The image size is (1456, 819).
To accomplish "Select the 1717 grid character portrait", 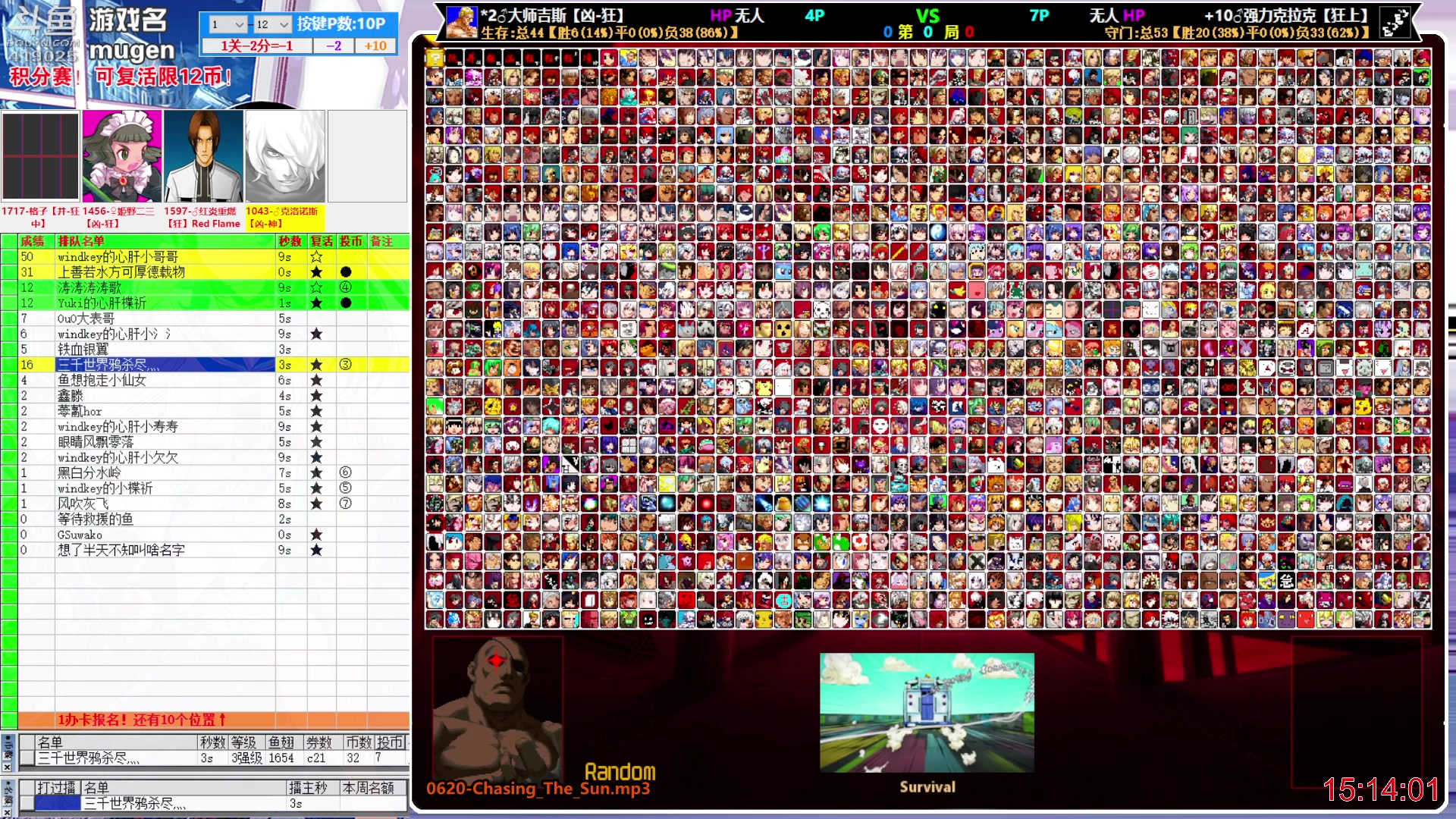I will click(40, 156).
